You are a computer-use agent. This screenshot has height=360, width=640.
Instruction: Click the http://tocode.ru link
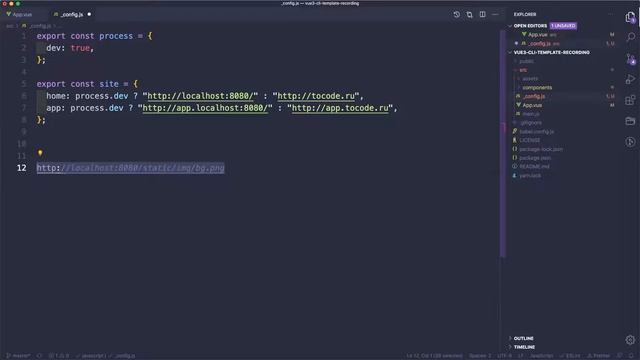point(316,96)
